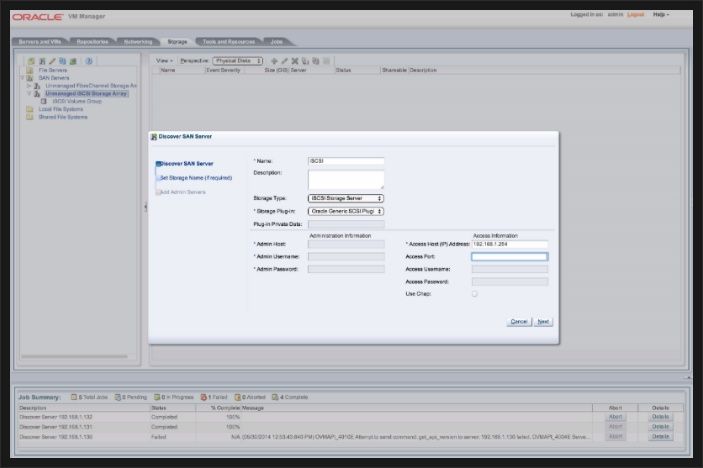
Task: Switch to Storage tab
Action: click(x=177, y=42)
